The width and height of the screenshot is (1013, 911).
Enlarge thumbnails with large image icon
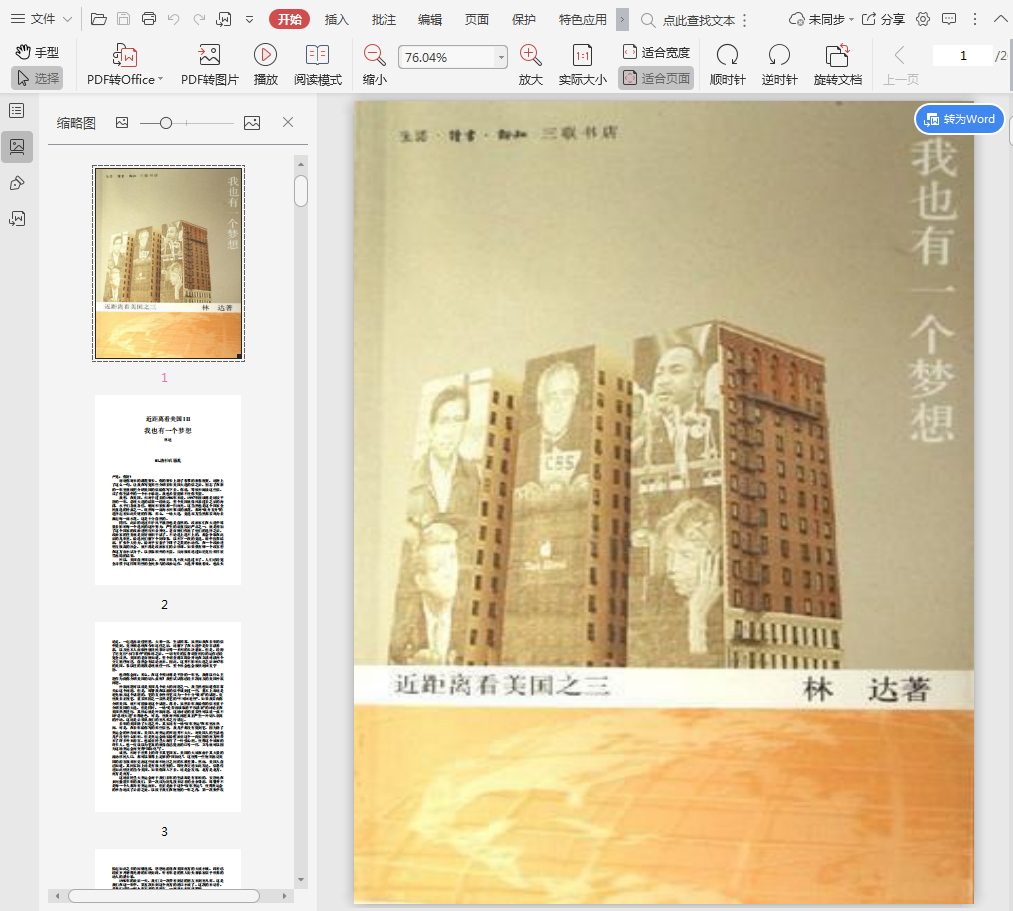[x=252, y=123]
